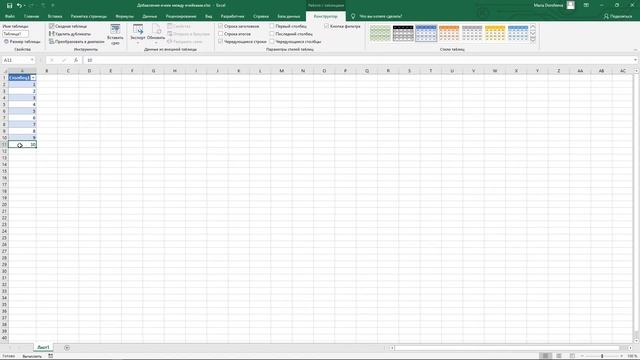Image resolution: width=640 pixels, height=360 pixels.
Task: Open the Лист1 sheet tab
Action: [x=43, y=347]
